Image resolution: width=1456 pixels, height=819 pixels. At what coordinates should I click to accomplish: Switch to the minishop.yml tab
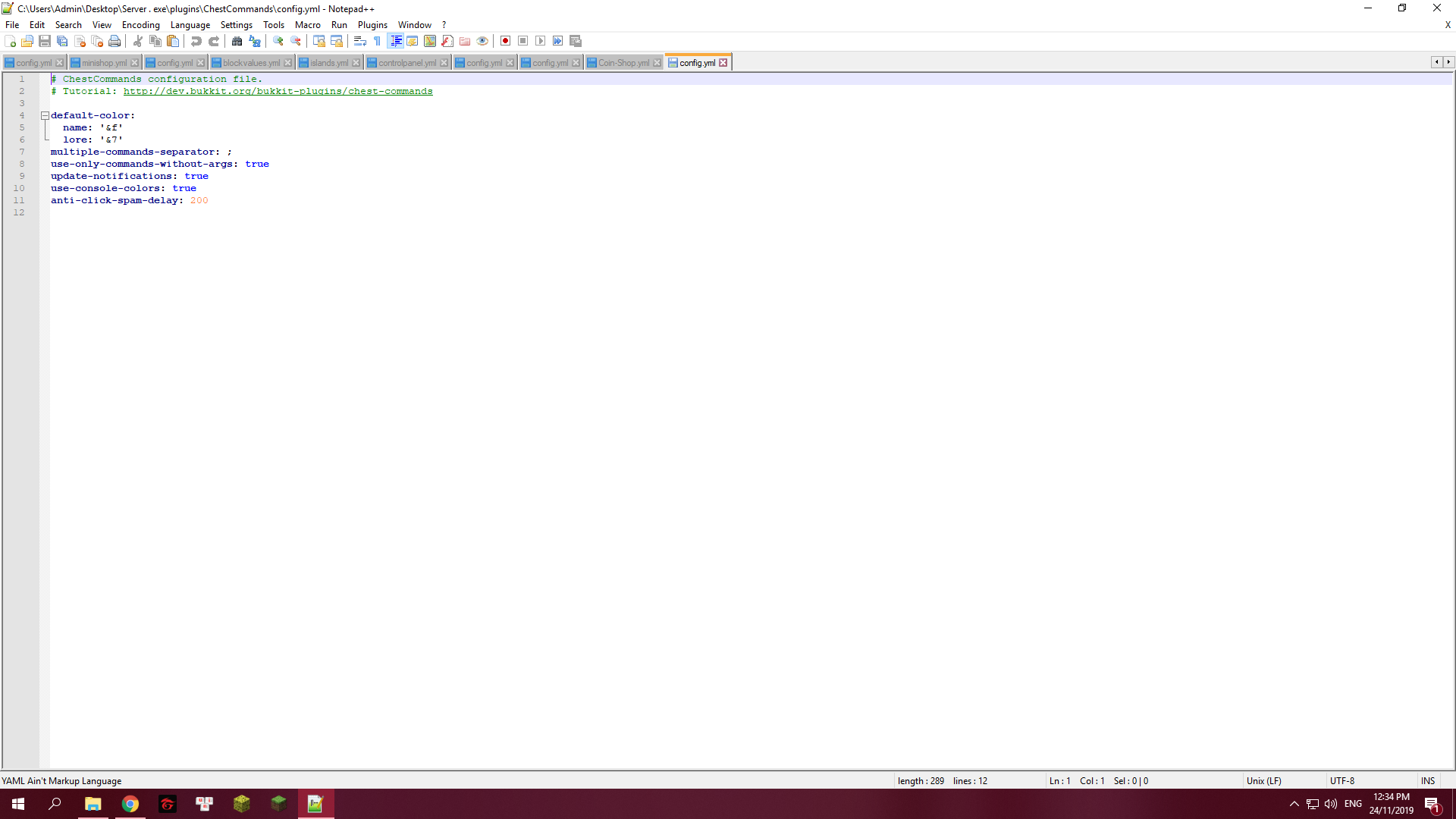(x=104, y=63)
